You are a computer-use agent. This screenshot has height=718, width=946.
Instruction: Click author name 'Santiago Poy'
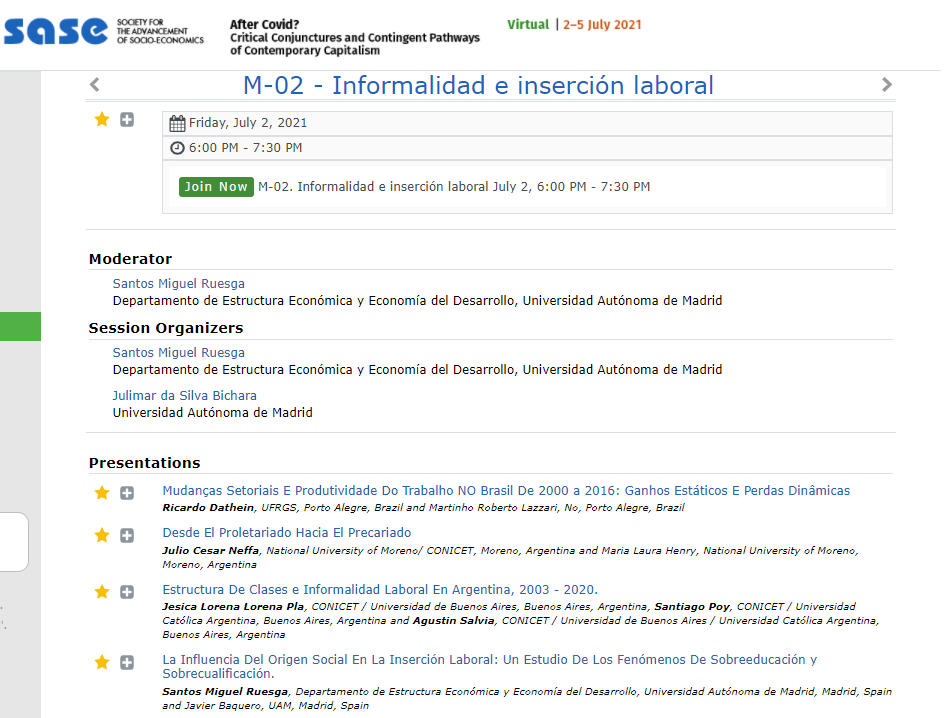pos(693,607)
